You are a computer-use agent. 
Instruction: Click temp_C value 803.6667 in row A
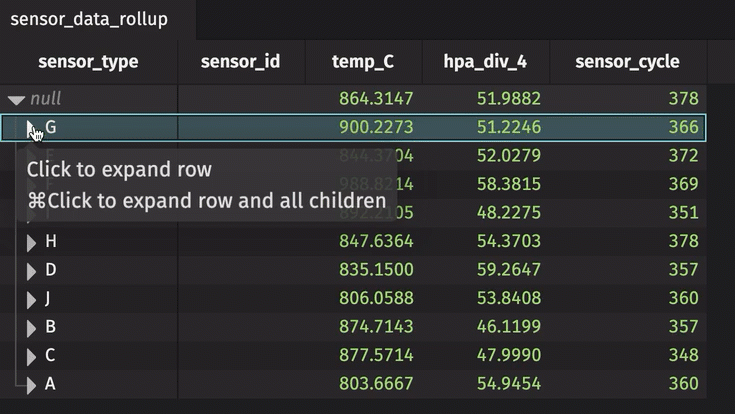(376, 384)
